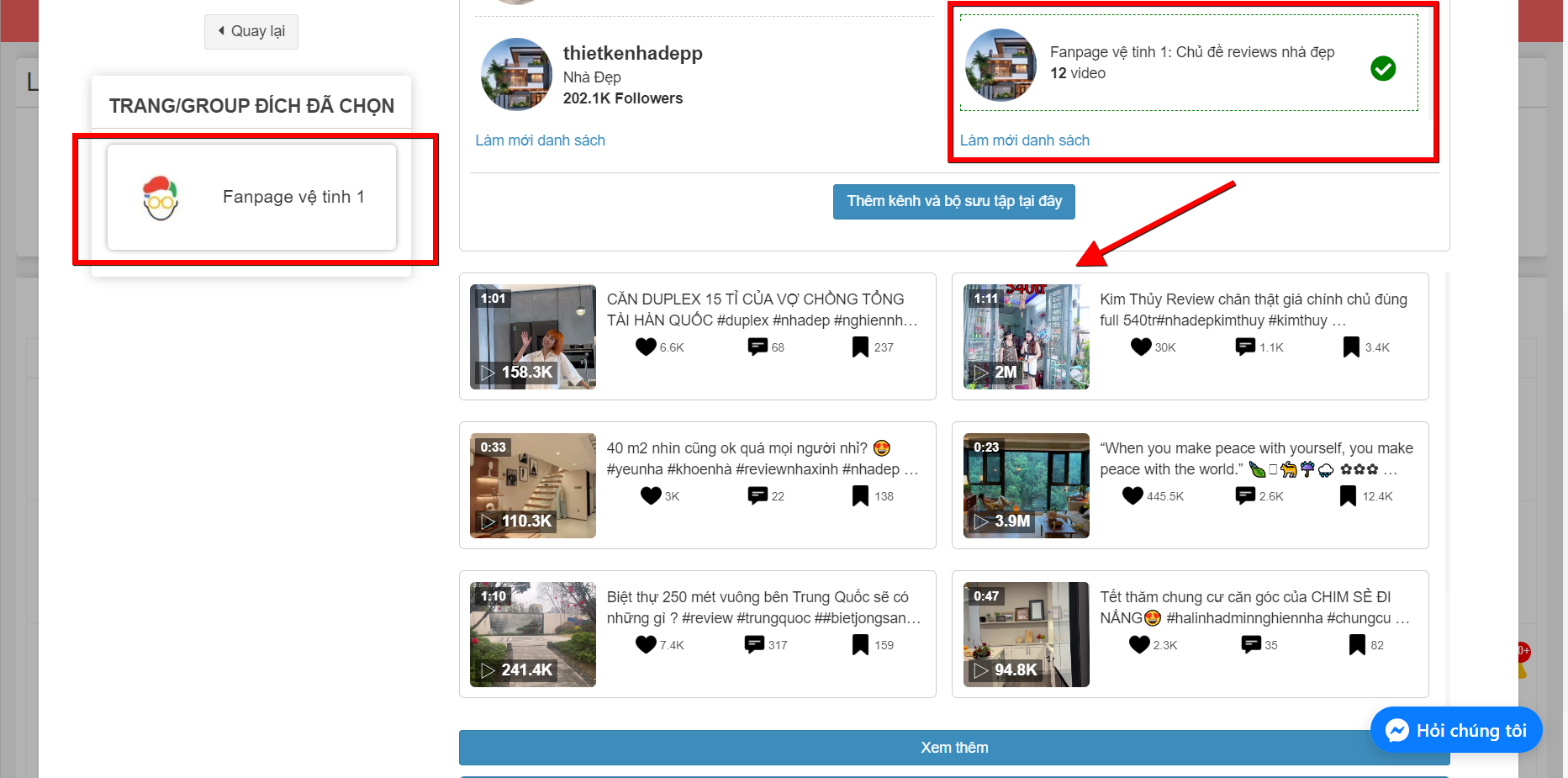This screenshot has height=778, width=1568.
Task: Click heart icon showing 3K likes
Action: (651, 495)
